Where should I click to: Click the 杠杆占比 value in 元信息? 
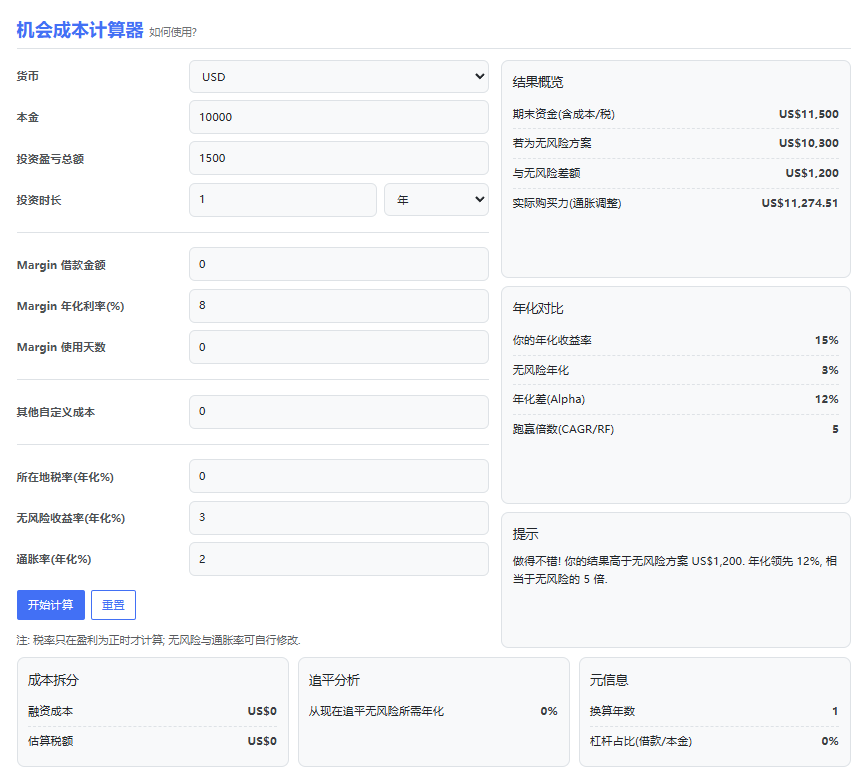click(829, 741)
